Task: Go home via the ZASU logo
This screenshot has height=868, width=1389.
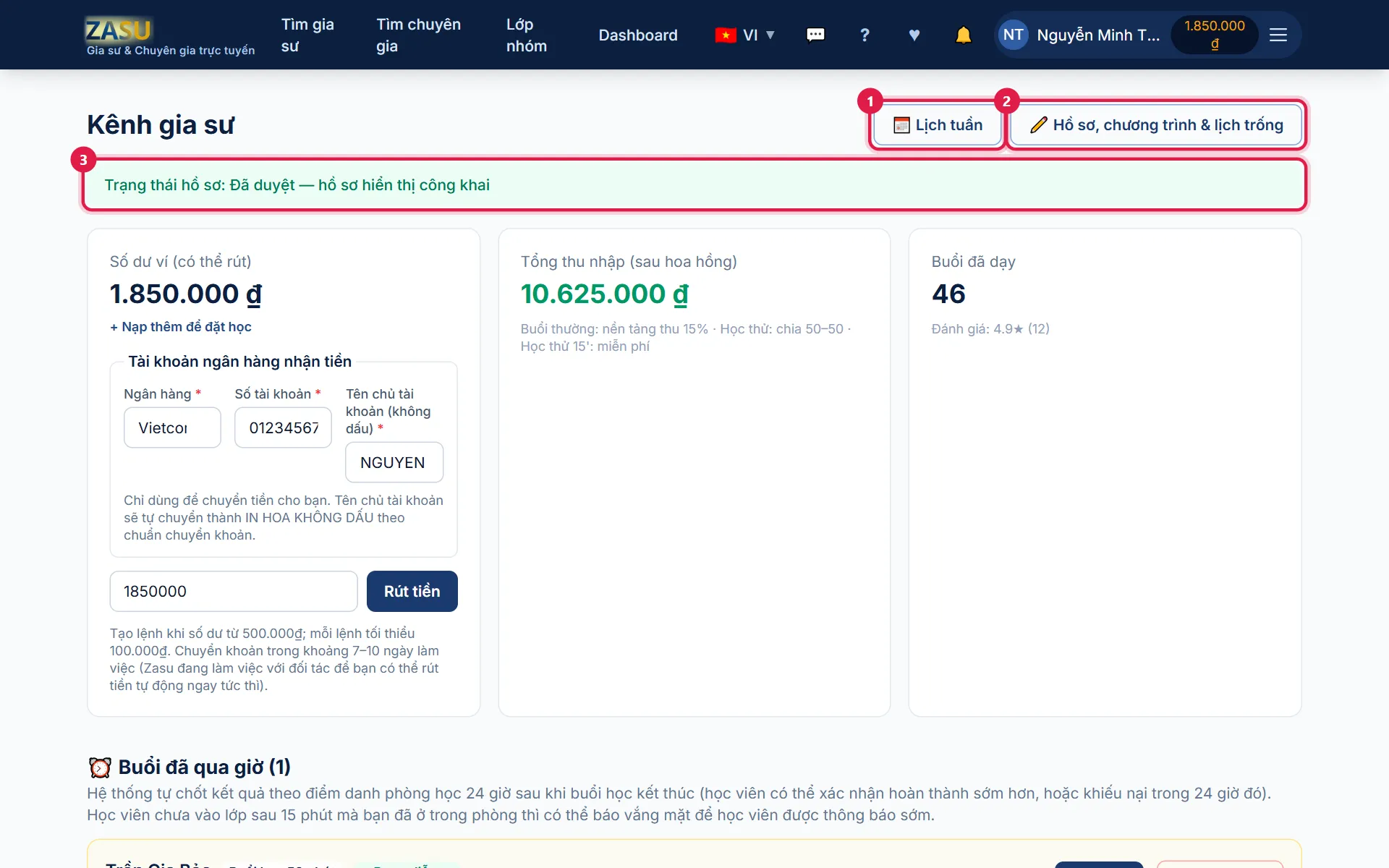Action: point(119,30)
